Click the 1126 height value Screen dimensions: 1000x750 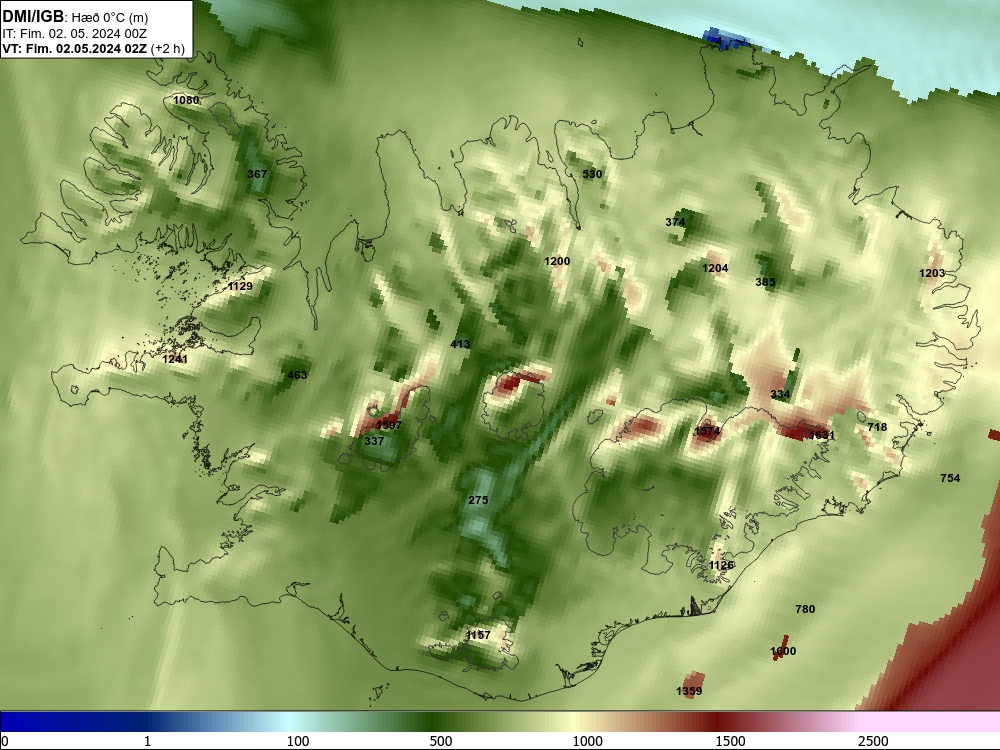click(x=722, y=566)
